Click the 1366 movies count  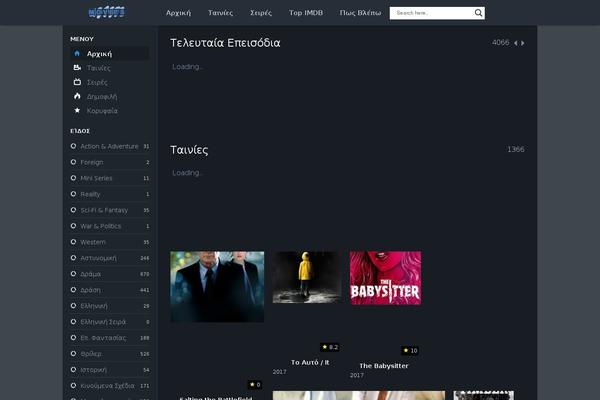[x=516, y=149]
